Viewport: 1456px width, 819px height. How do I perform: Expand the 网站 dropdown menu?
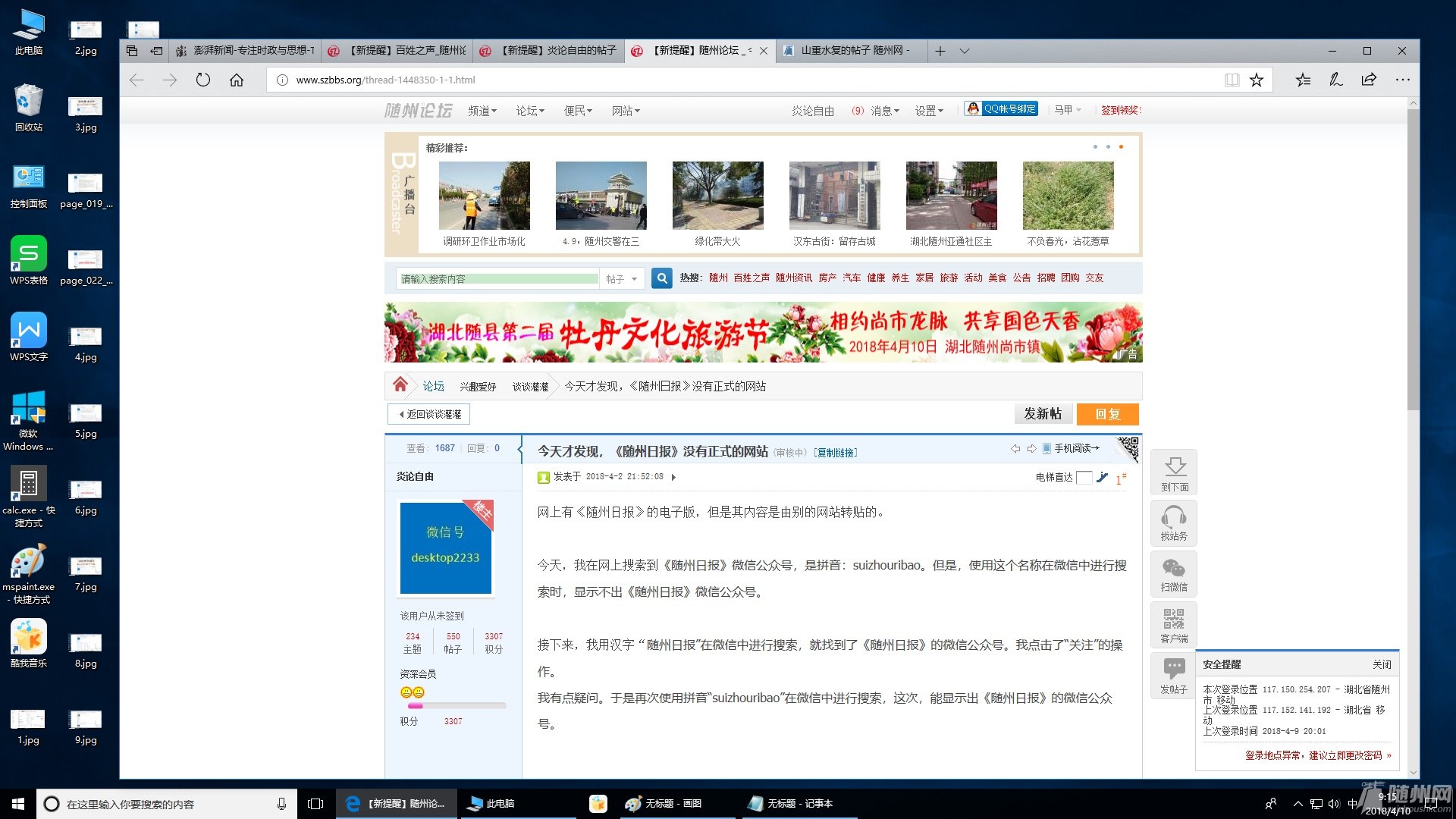(626, 111)
